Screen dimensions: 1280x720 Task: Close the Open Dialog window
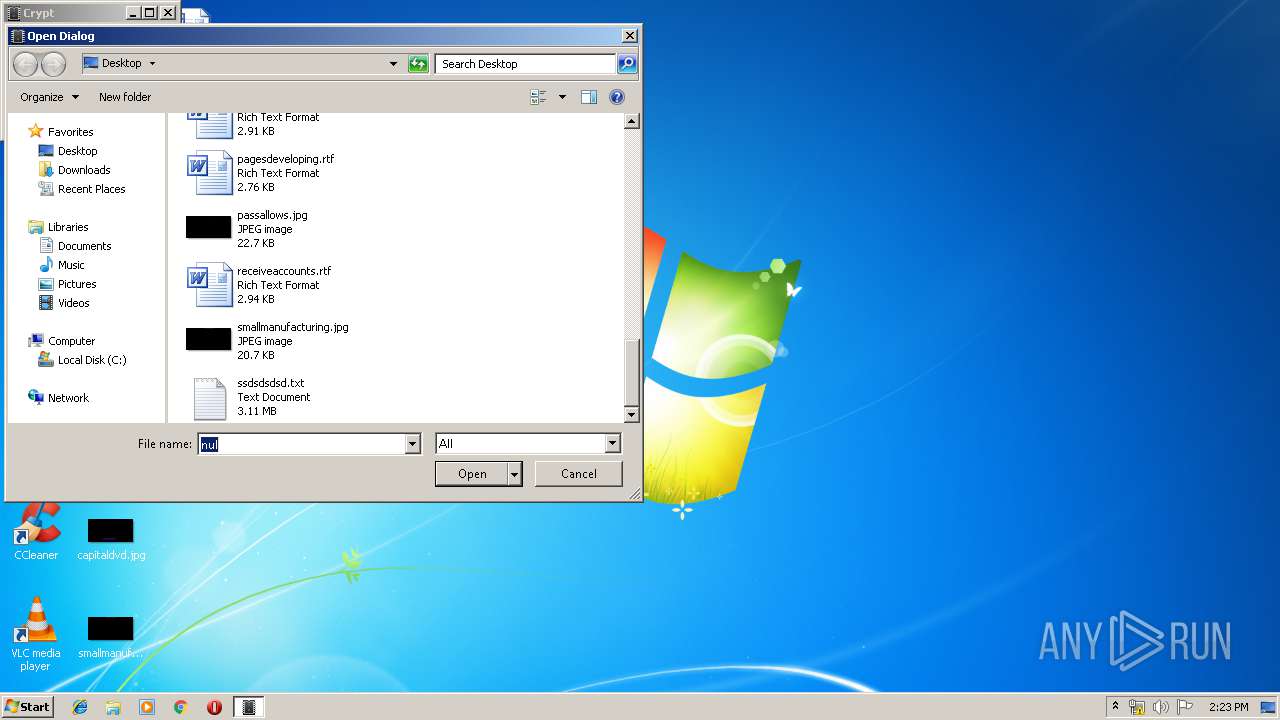point(629,36)
